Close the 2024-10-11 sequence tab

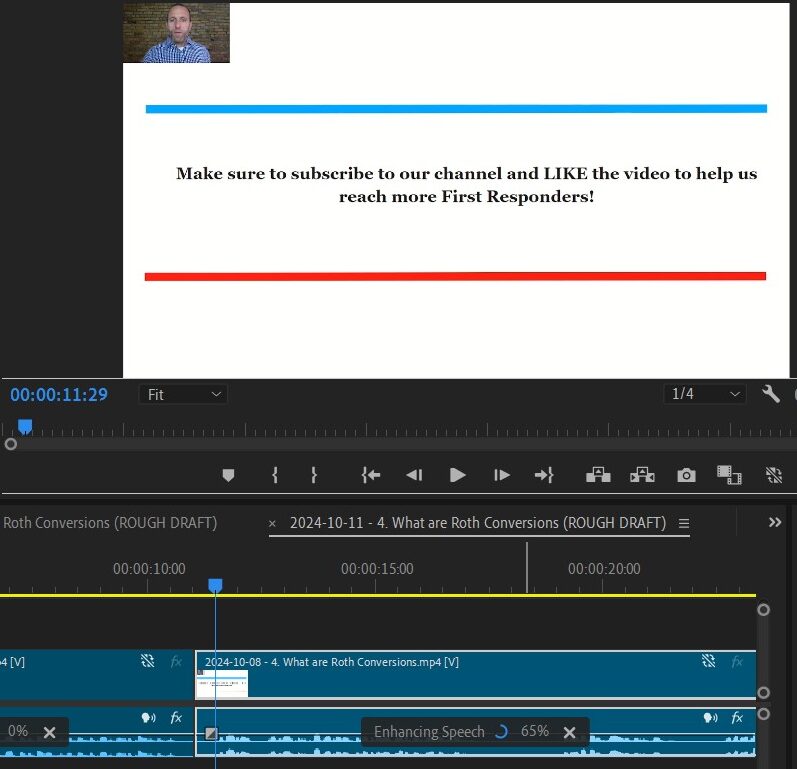[x=272, y=523]
